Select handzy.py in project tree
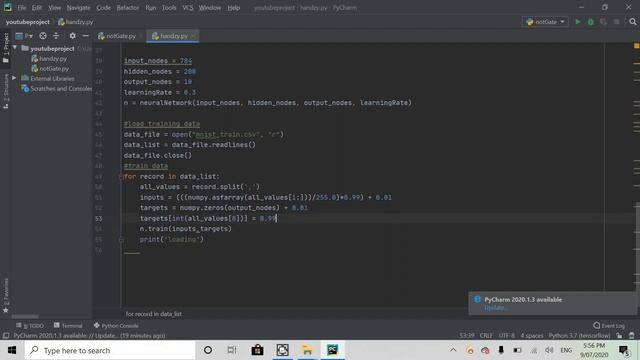This screenshot has height=360, width=640. coord(49,59)
